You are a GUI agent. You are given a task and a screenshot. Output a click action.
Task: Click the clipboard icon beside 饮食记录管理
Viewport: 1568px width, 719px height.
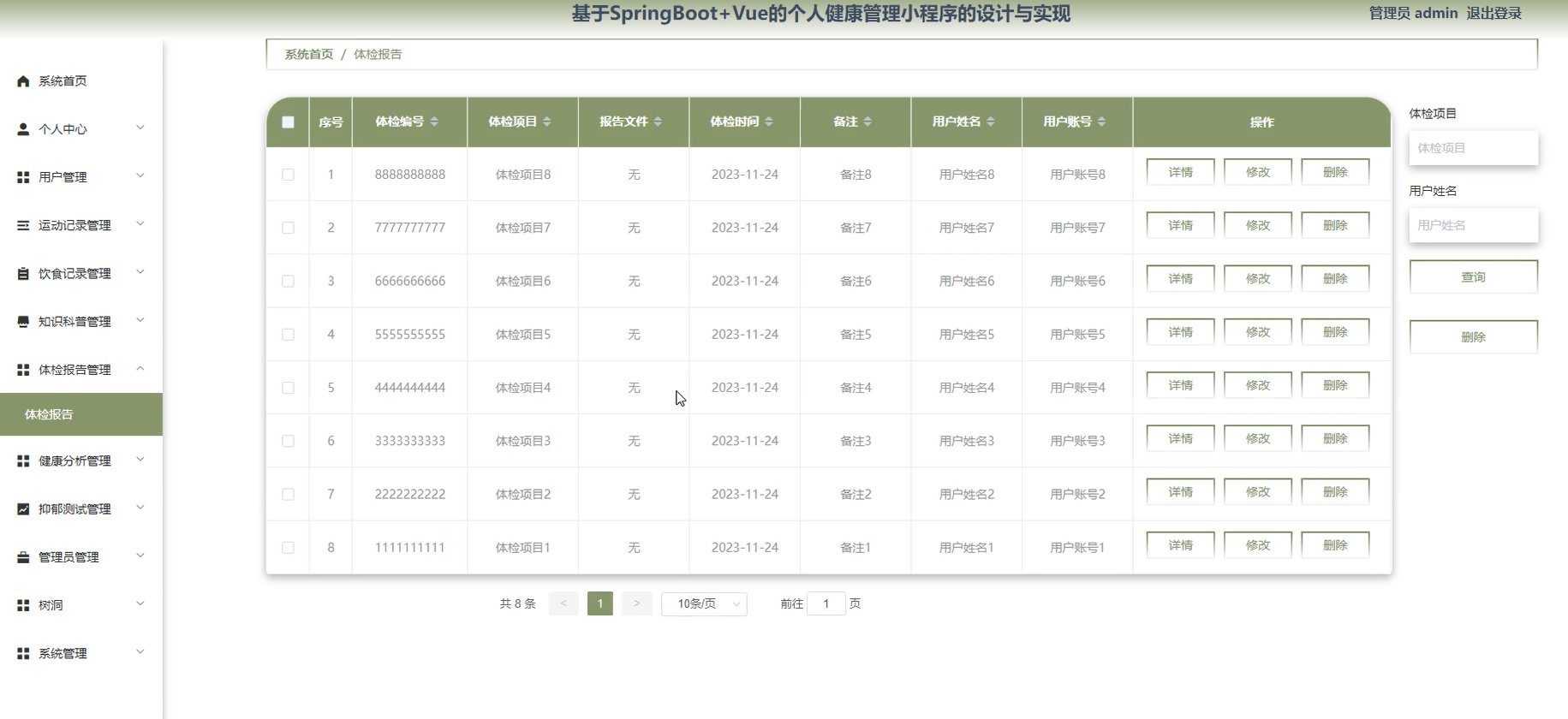click(x=23, y=274)
